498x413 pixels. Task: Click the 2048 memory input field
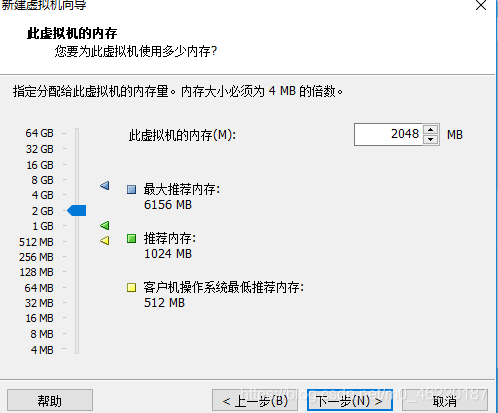click(389, 134)
